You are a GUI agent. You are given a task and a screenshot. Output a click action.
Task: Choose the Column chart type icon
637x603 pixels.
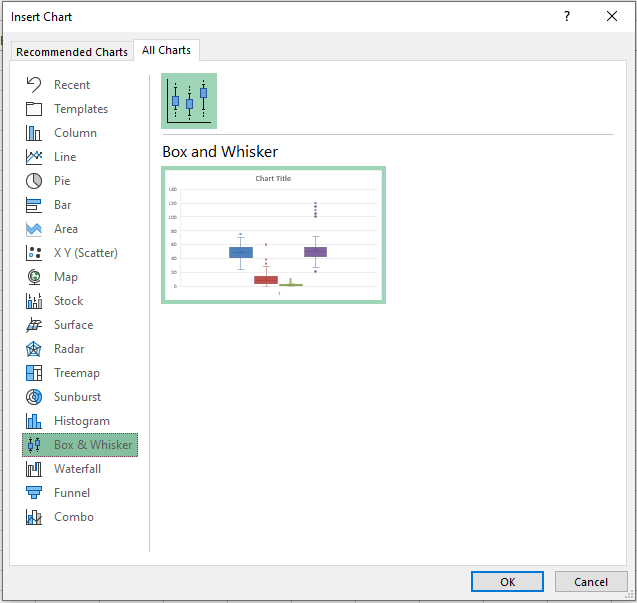tap(34, 133)
